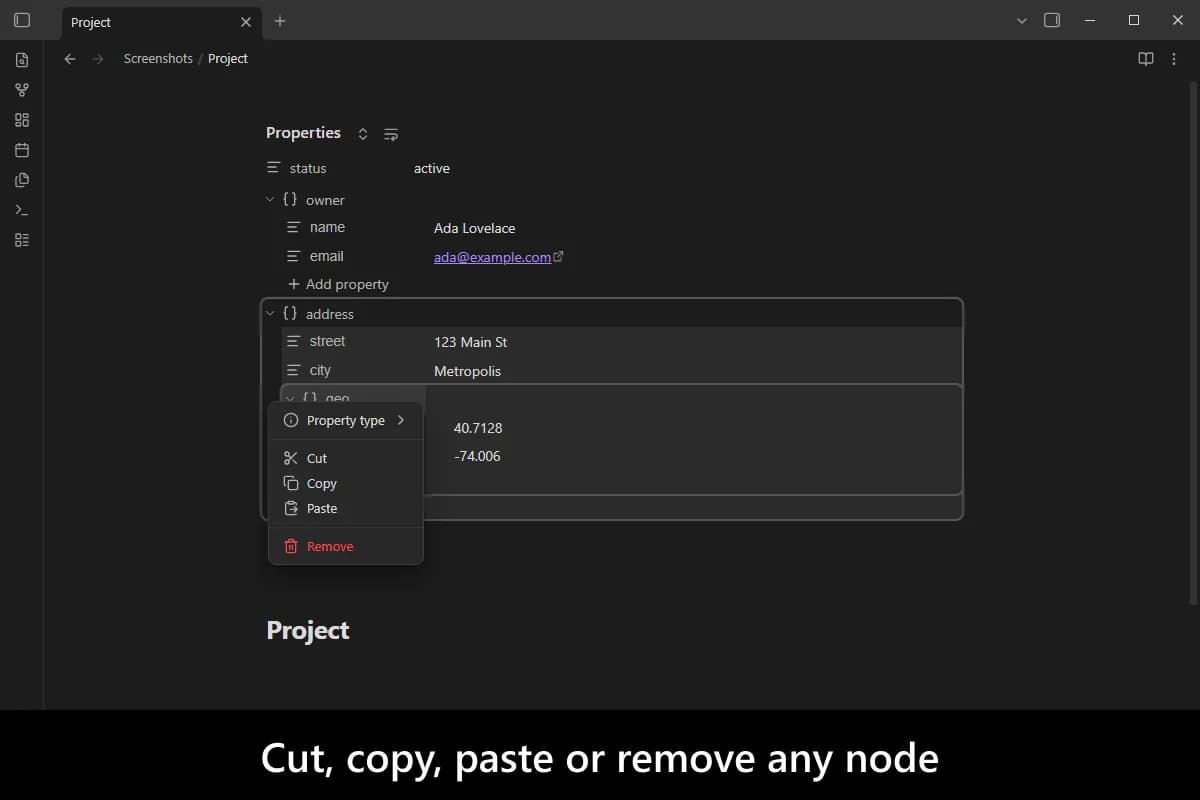1200x800 pixels.
Task: Click the wrap icon beside Properties heading
Action: tap(391, 134)
